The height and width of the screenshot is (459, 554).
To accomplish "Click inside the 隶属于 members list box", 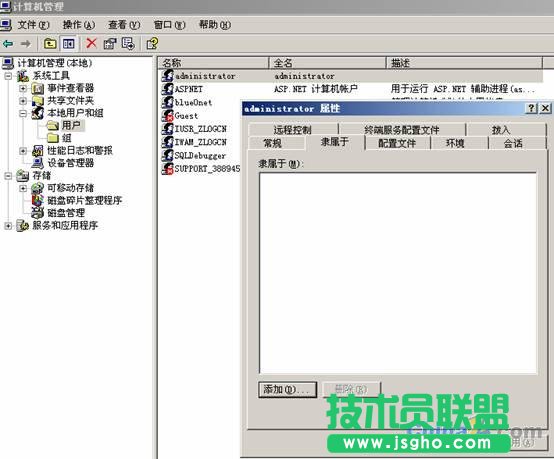I will tap(398, 273).
